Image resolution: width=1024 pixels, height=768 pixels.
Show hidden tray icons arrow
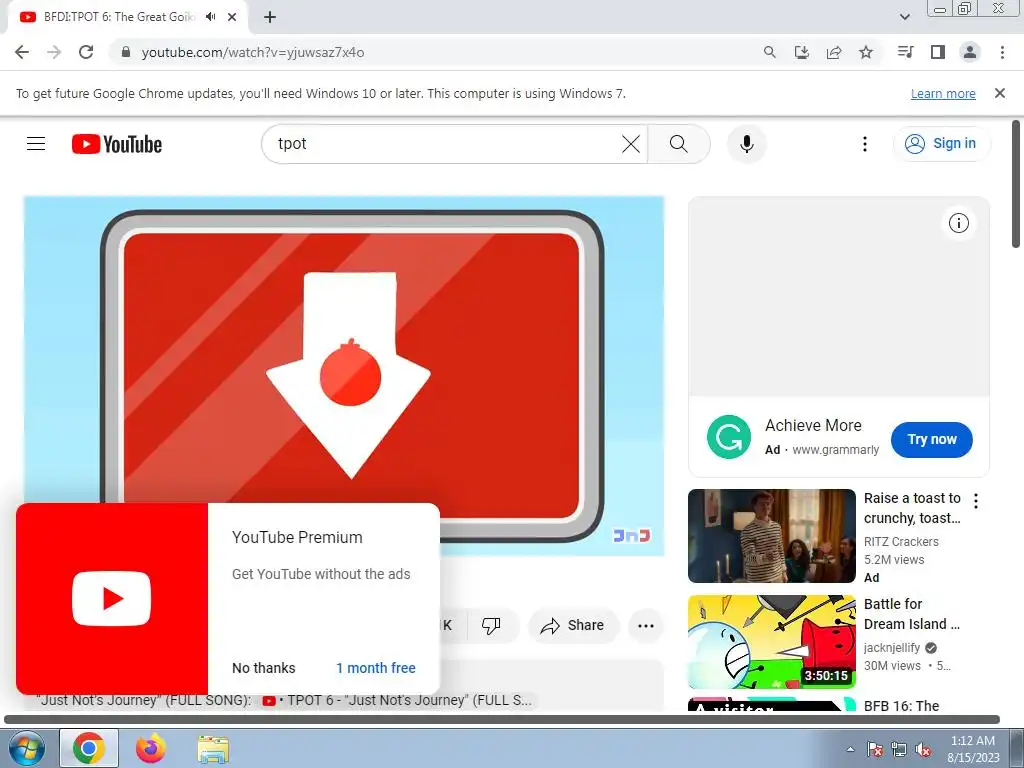[x=850, y=749]
